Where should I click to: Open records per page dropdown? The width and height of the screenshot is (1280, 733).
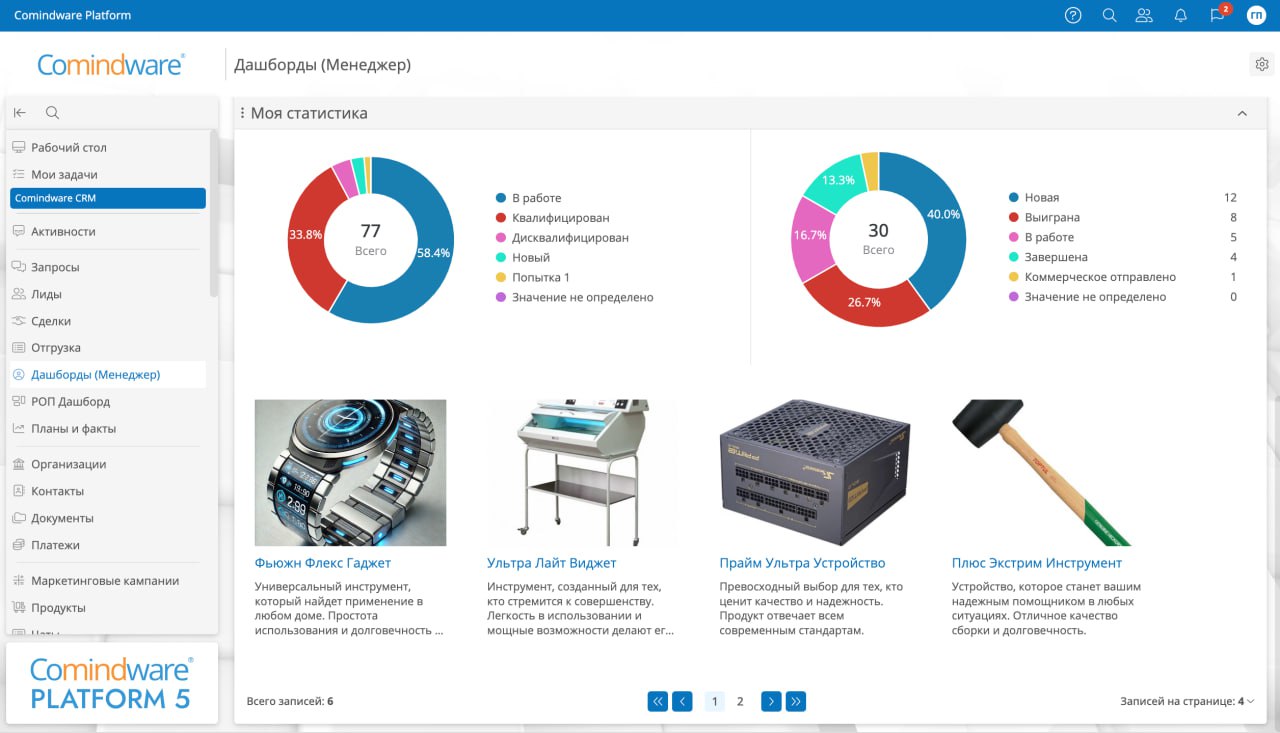point(1187,701)
